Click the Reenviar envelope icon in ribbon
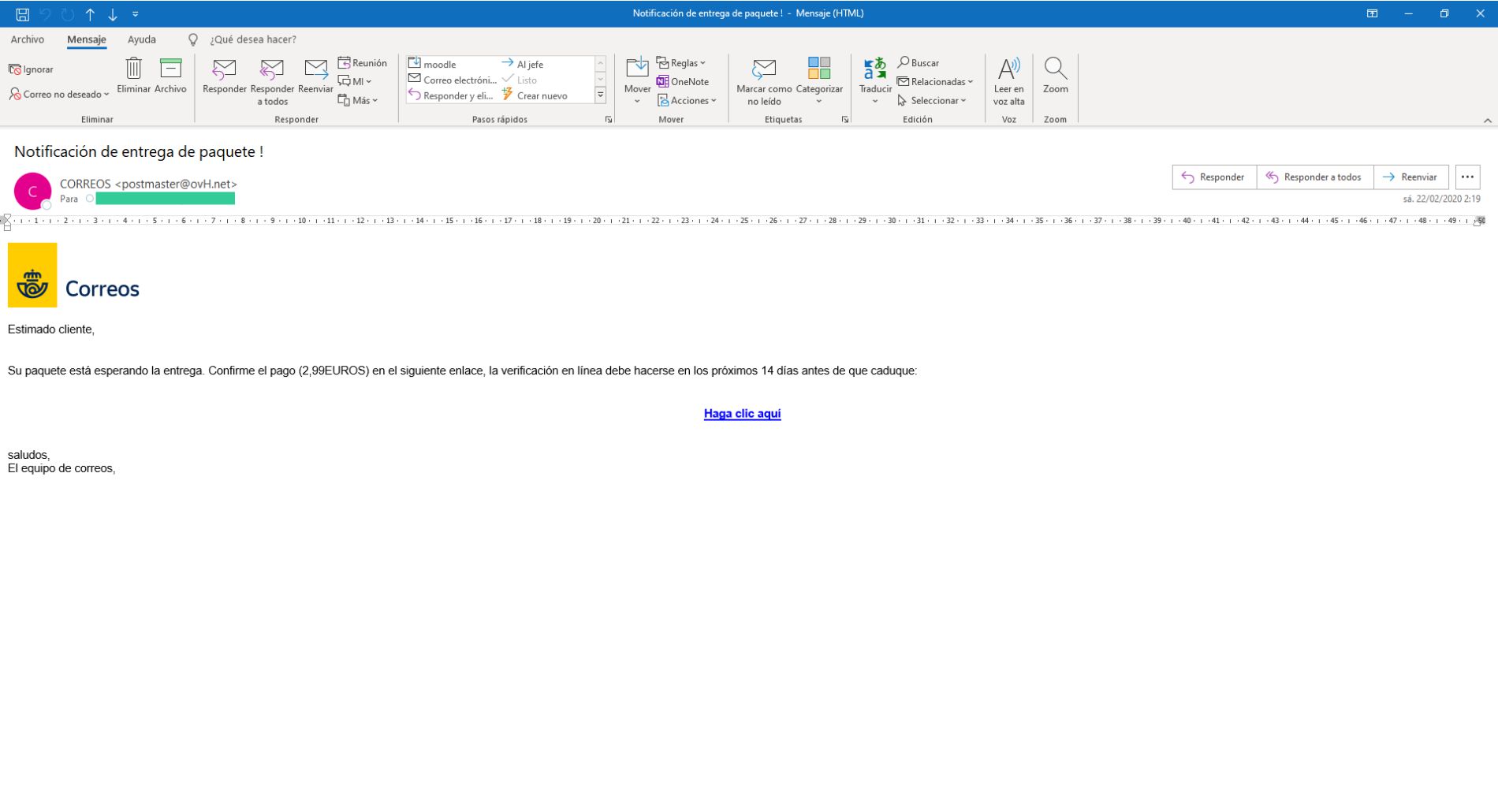Viewport: 1498px width, 812px height. point(315,70)
